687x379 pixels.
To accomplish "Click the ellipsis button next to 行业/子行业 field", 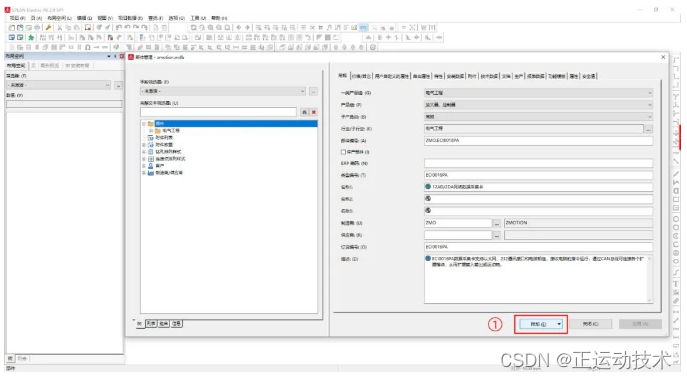I will 648,129.
